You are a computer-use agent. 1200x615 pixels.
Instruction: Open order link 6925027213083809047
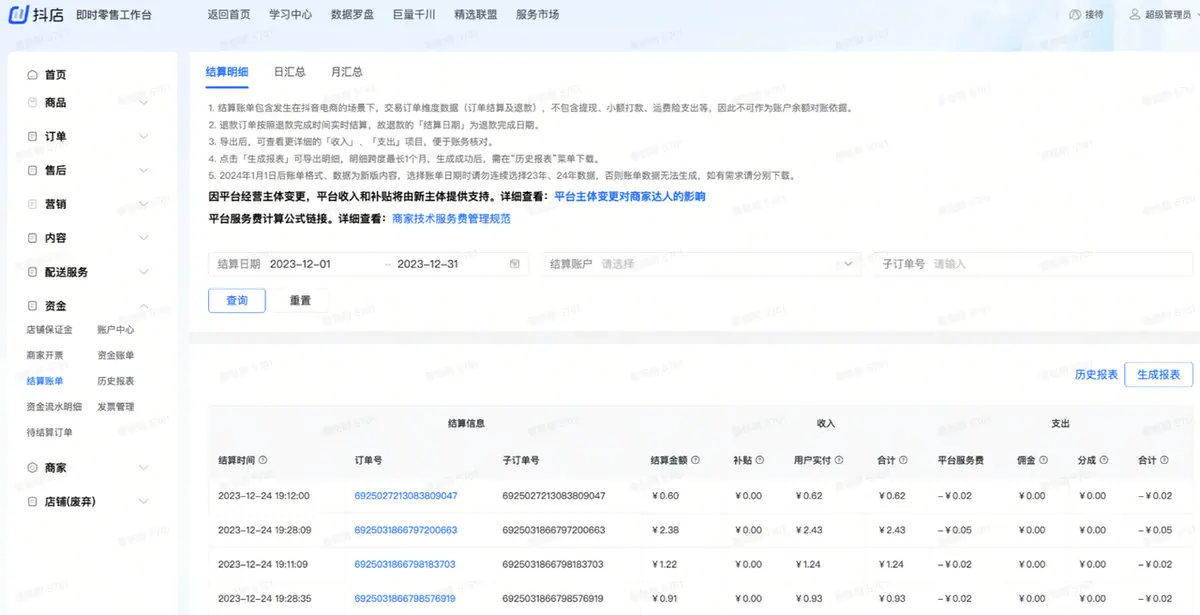[406, 496]
